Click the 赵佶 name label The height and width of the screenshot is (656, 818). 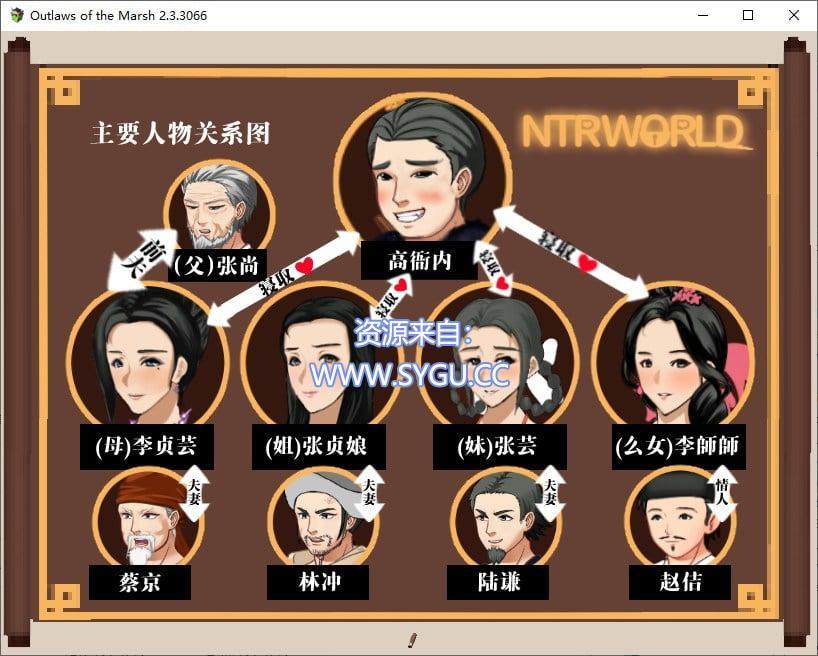click(680, 582)
